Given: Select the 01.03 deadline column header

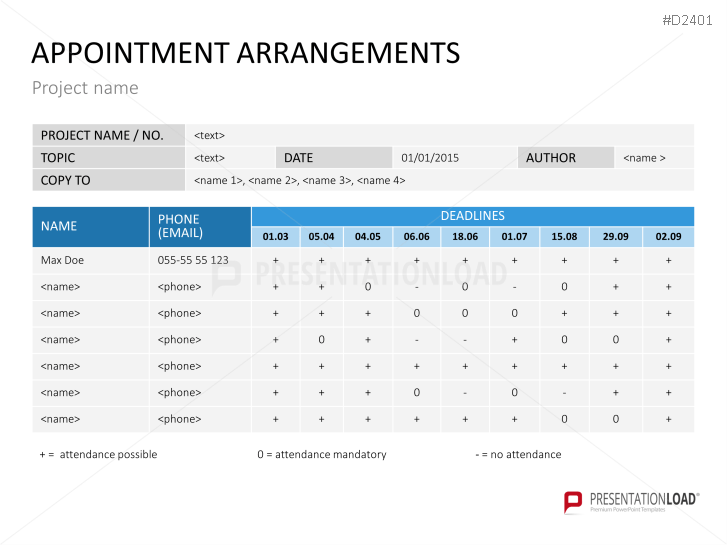Looking at the screenshot, I should (275, 237).
